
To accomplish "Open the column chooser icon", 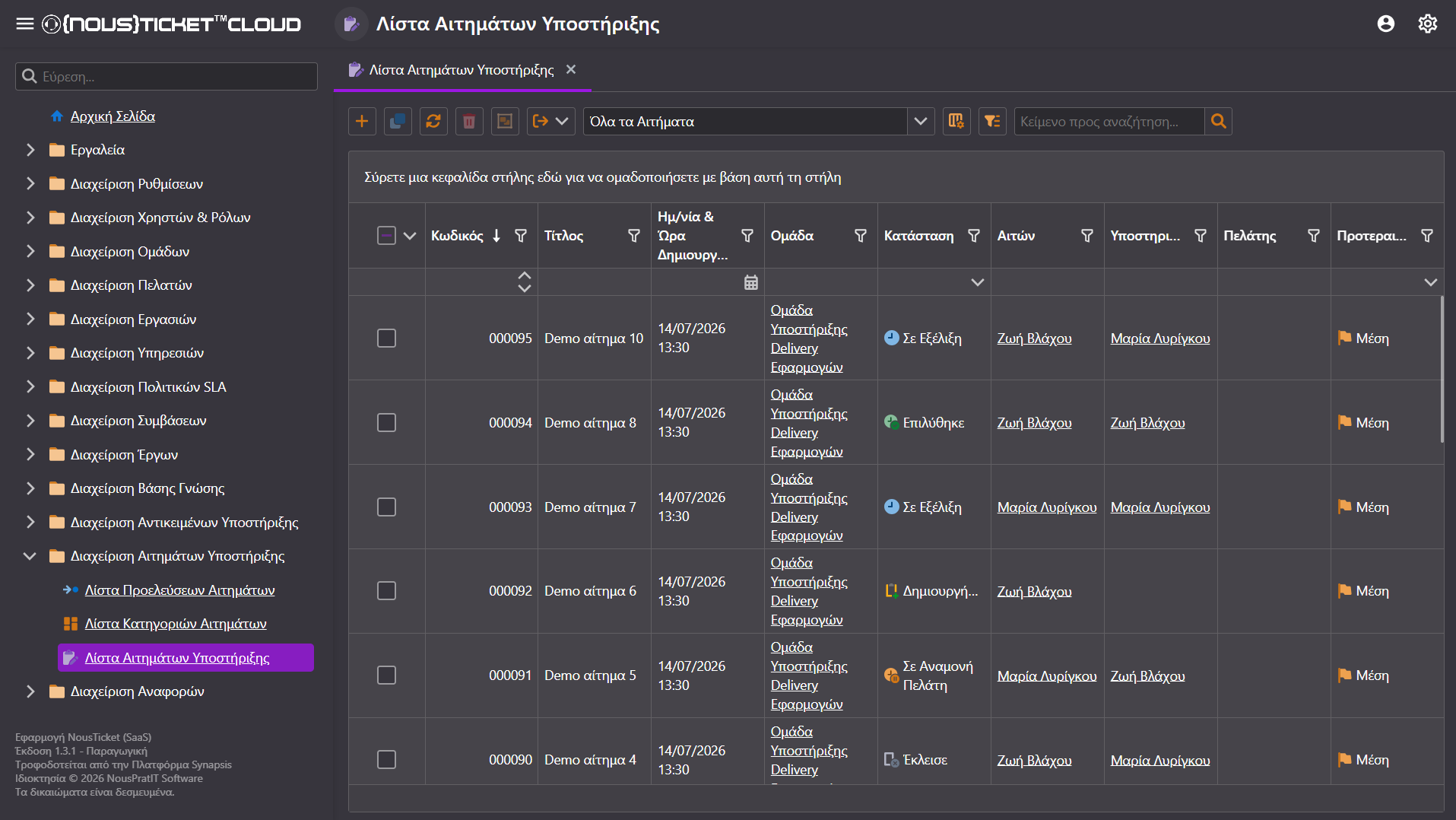I will (956, 122).
